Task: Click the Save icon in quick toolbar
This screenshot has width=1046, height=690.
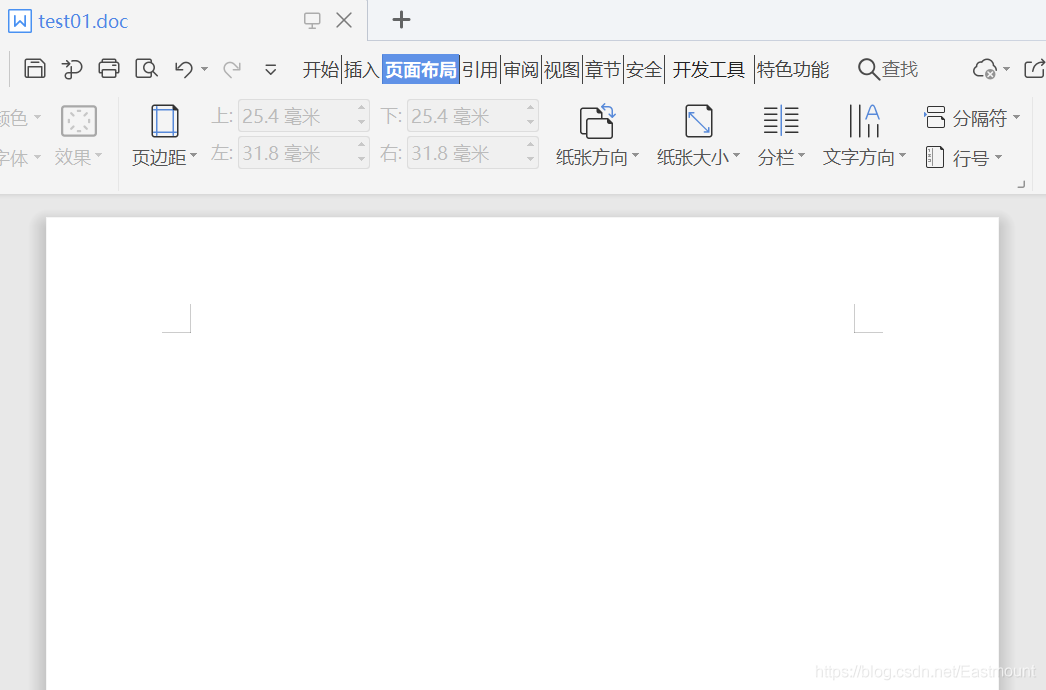Action: pos(35,69)
